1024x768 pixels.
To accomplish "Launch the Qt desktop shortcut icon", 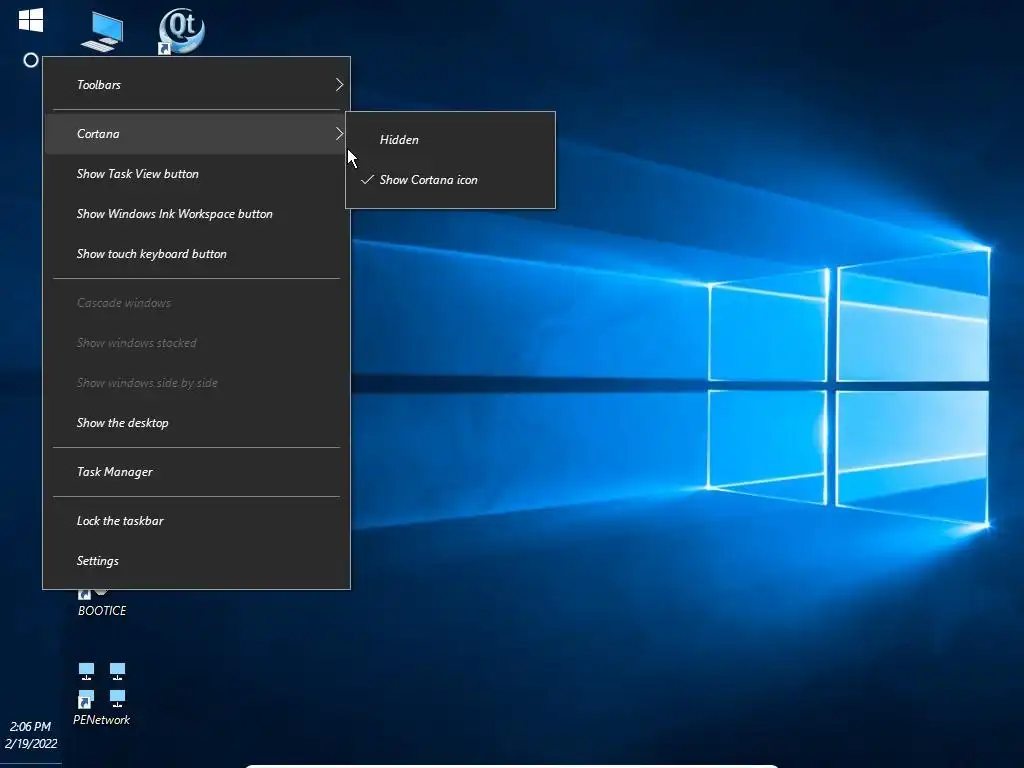I will pyautogui.click(x=181, y=31).
